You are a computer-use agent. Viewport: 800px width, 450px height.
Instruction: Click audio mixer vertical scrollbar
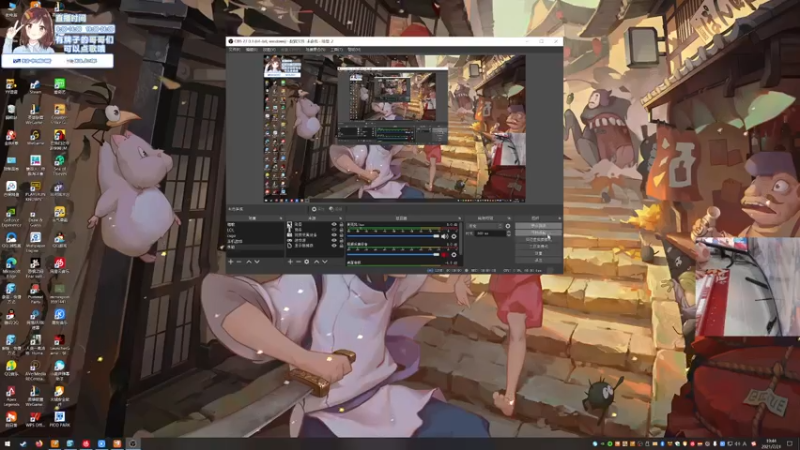[x=461, y=240]
